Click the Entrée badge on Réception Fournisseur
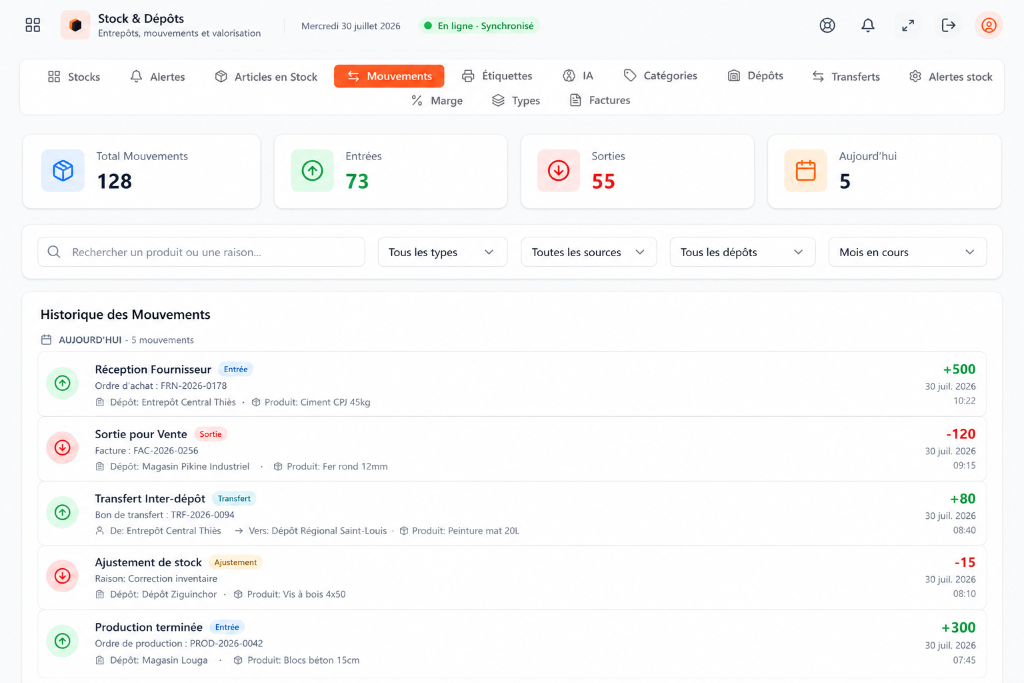 (236, 369)
